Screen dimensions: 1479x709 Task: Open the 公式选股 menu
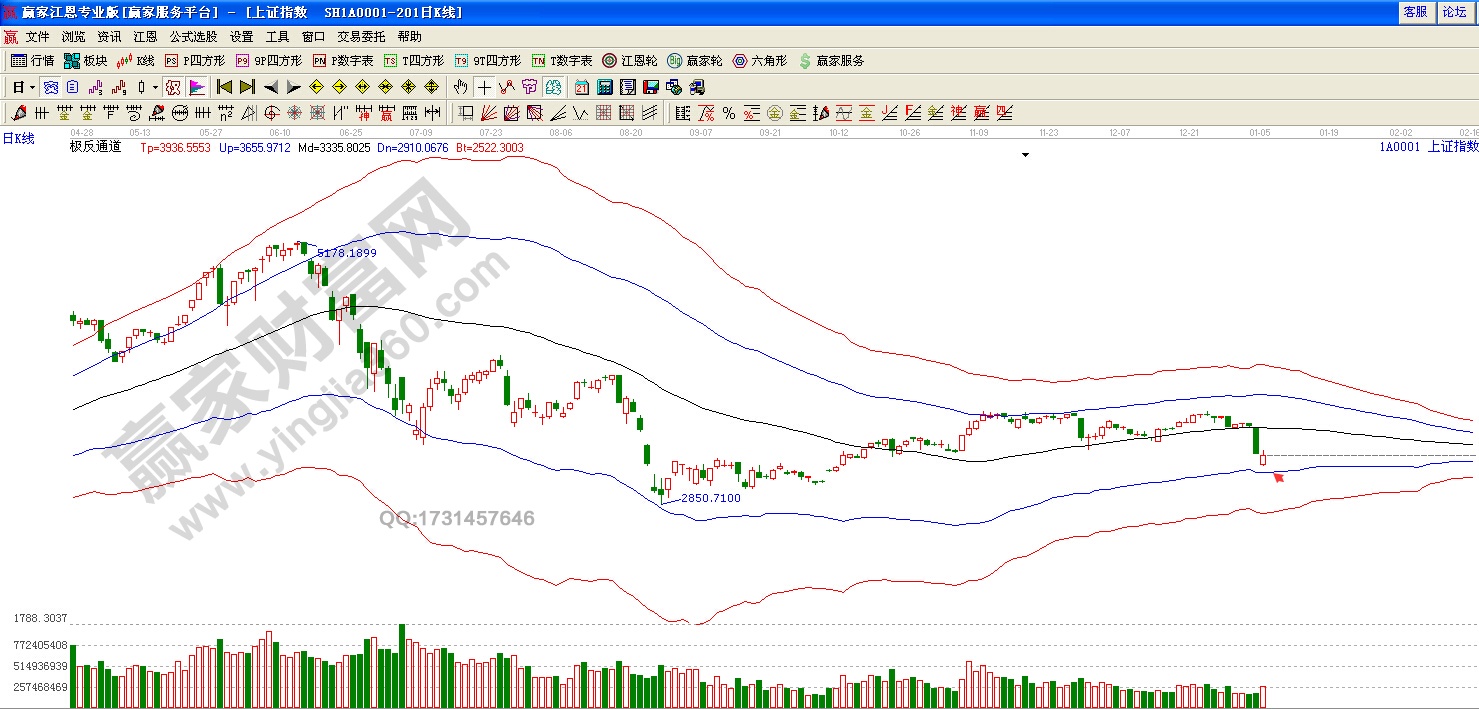[x=192, y=37]
